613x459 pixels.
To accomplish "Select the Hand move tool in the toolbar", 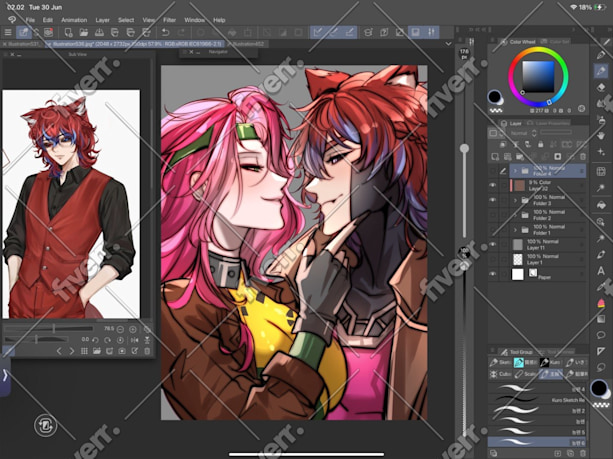I will pos(601,136).
